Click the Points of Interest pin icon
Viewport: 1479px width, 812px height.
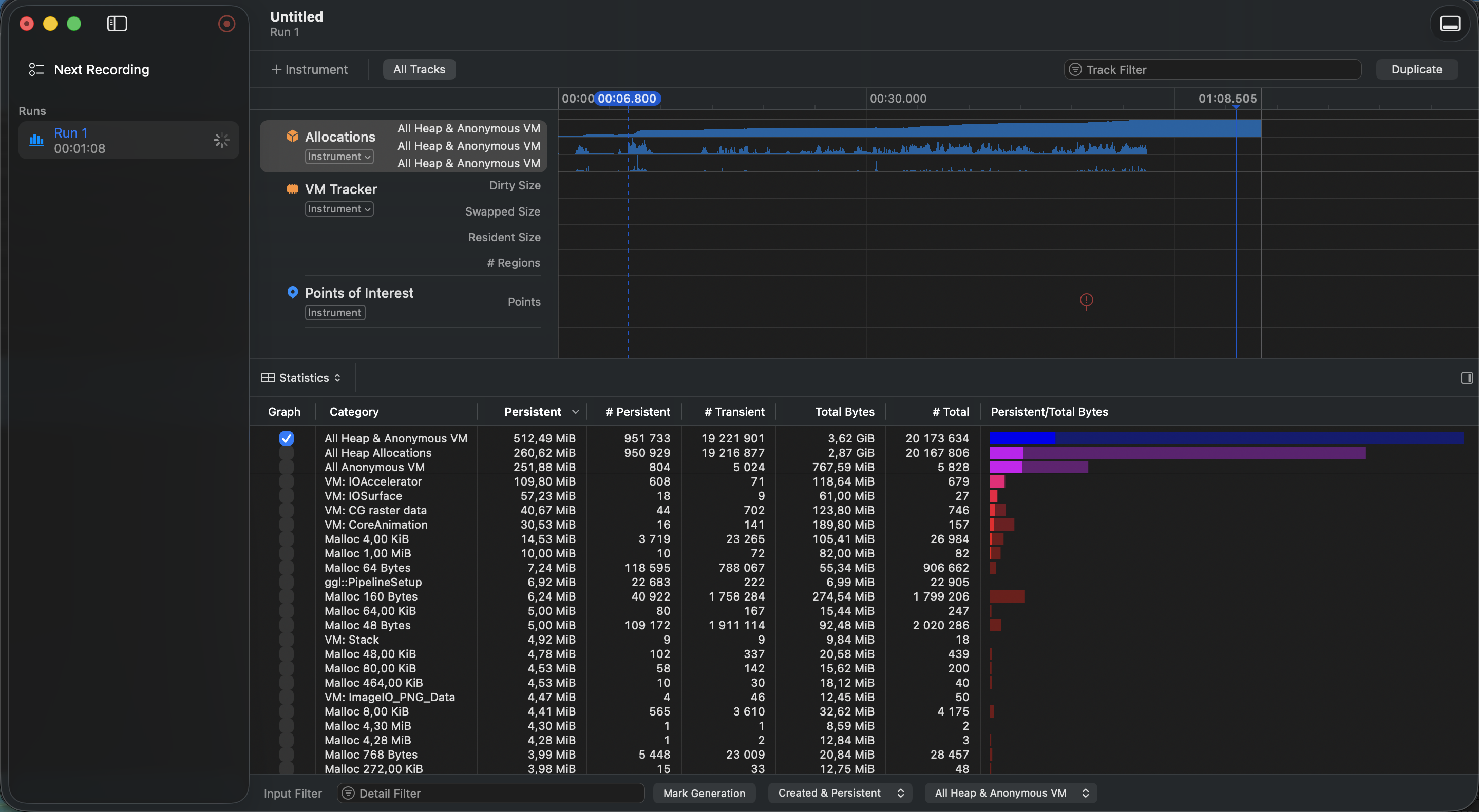[292, 292]
